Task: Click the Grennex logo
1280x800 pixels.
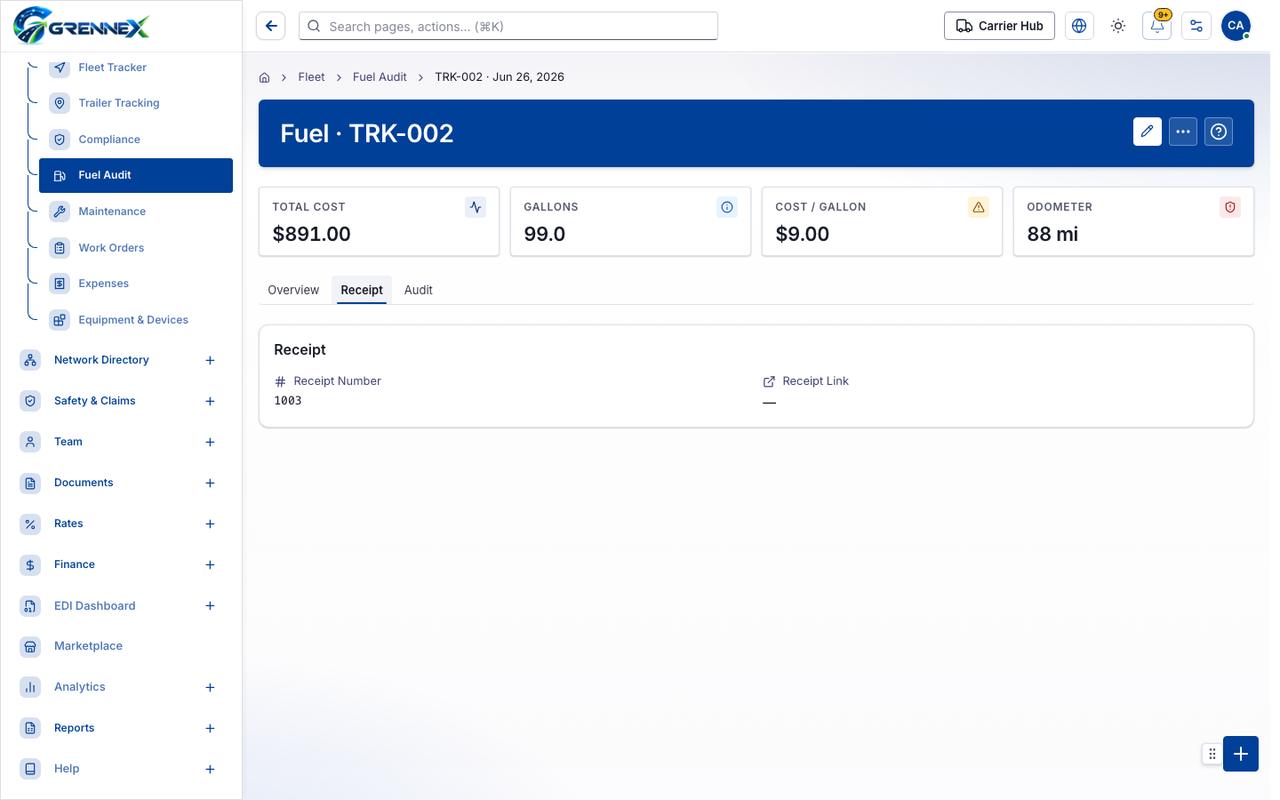Action: point(81,26)
